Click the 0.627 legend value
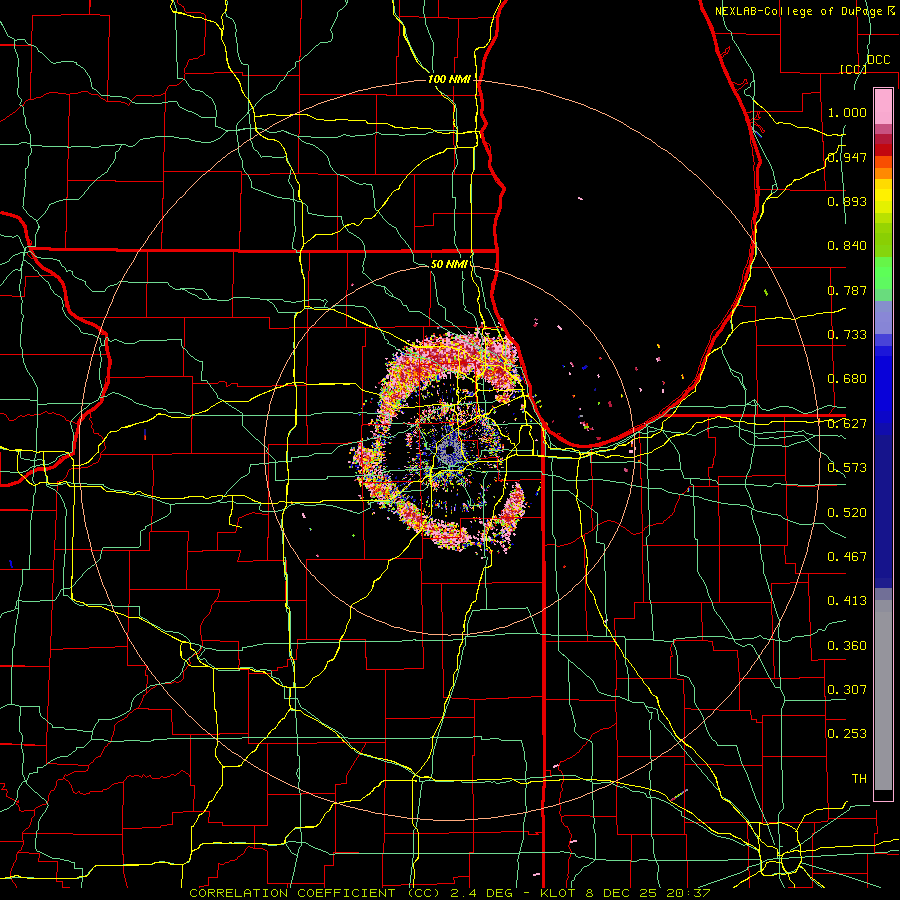Screen dimensions: 900x900 click(847, 424)
